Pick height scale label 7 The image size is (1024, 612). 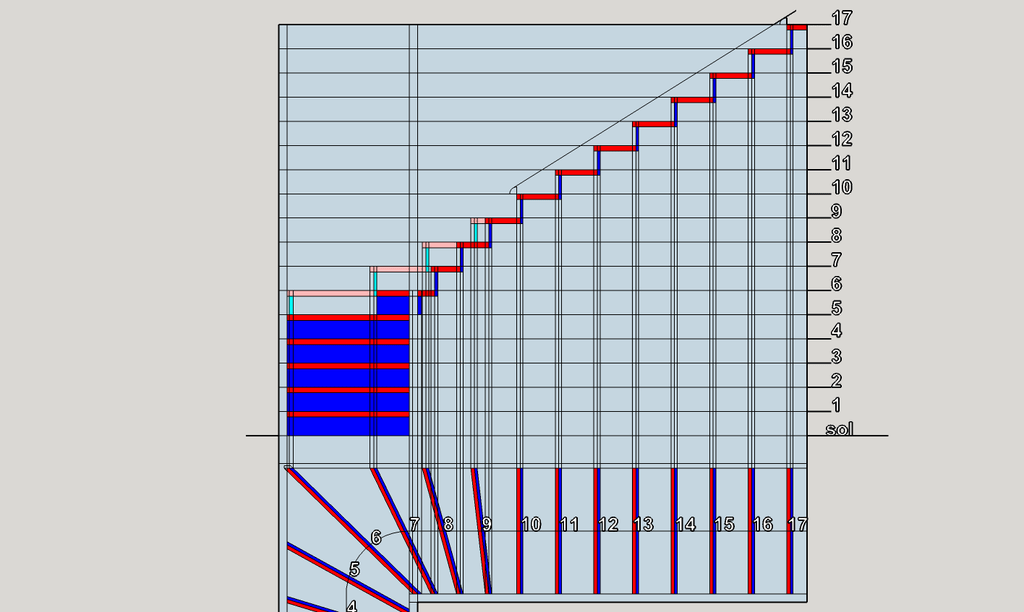pyautogui.click(x=836, y=260)
